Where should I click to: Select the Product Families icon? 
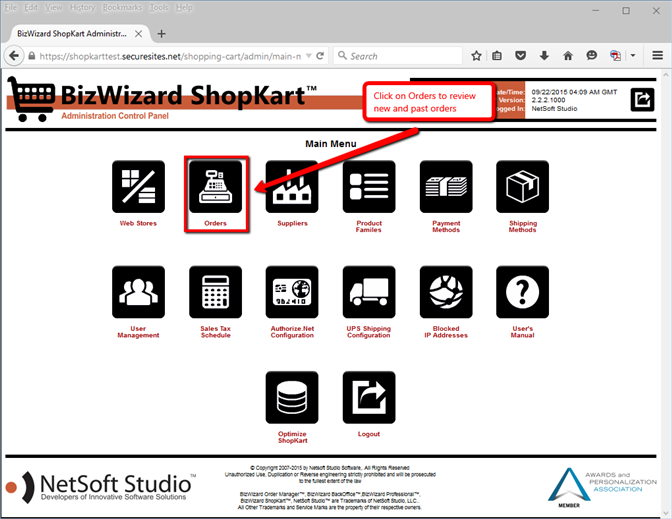tap(369, 187)
